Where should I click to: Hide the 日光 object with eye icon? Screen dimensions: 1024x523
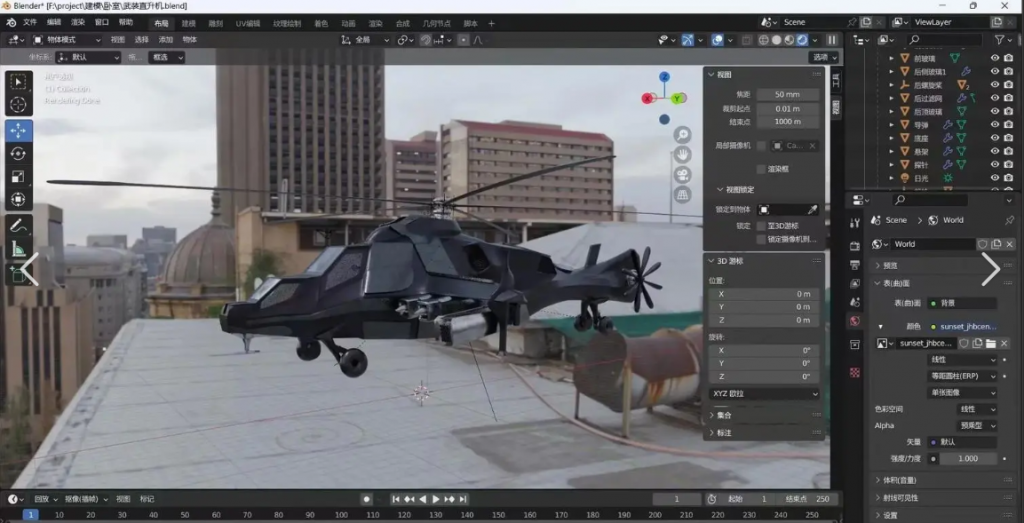(994, 178)
